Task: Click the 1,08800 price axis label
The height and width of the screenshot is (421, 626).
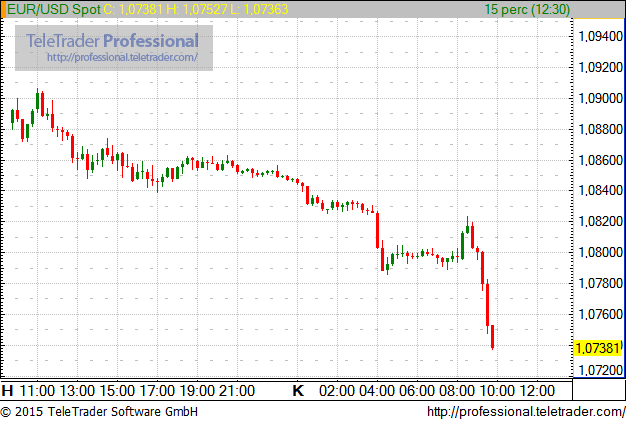Action: [x=600, y=129]
